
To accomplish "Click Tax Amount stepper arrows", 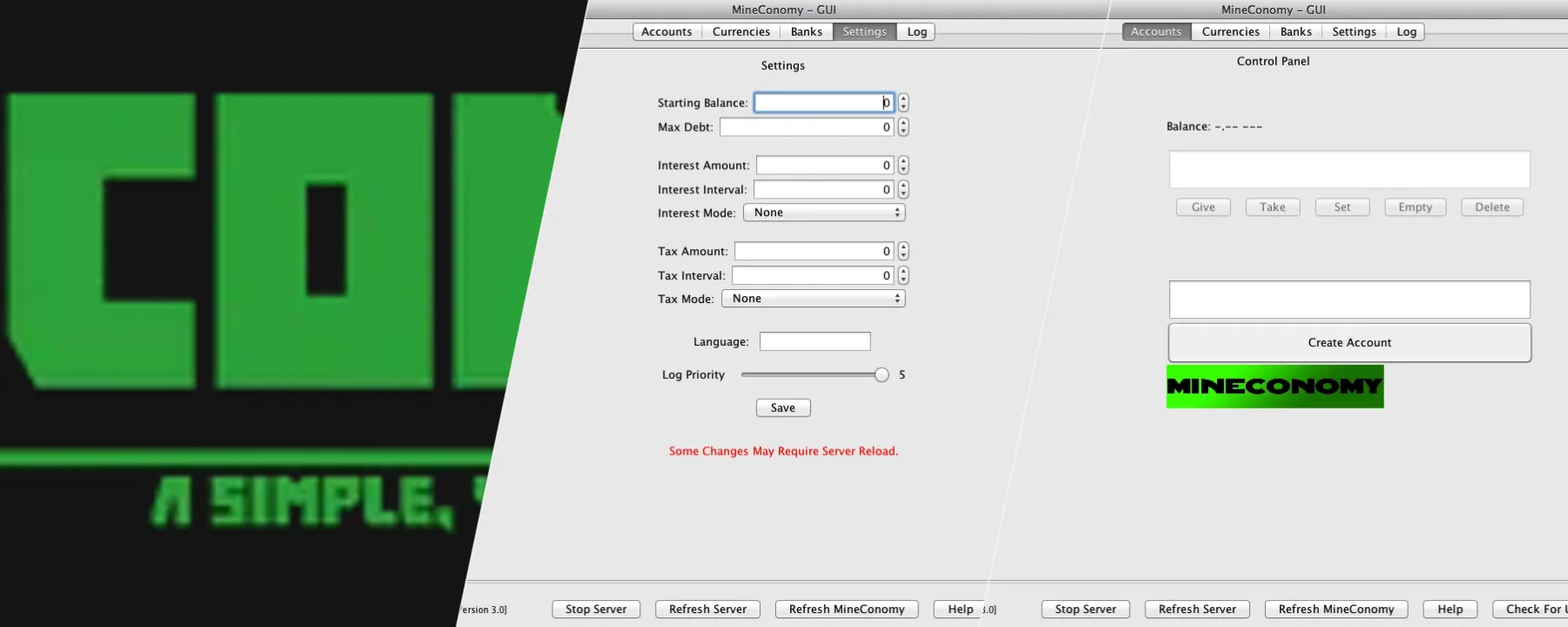I will pyautogui.click(x=903, y=252).
